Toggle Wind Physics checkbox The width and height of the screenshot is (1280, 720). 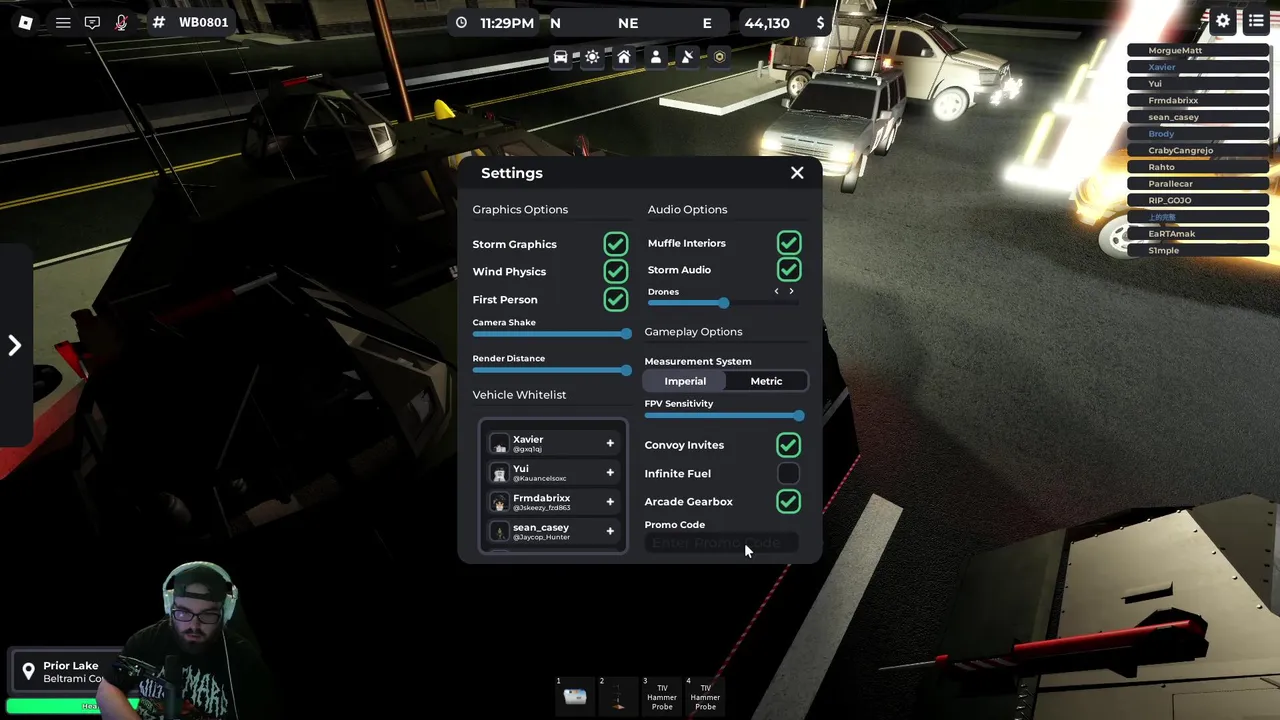pos(616,271)
